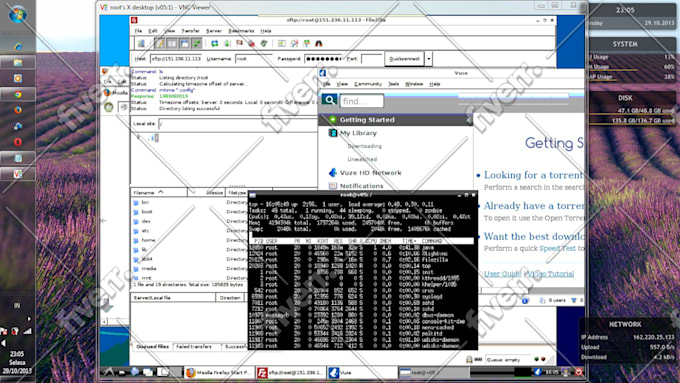Sort by Filename column header
Screen dimensions: 680x383
(x=159, y=192)
